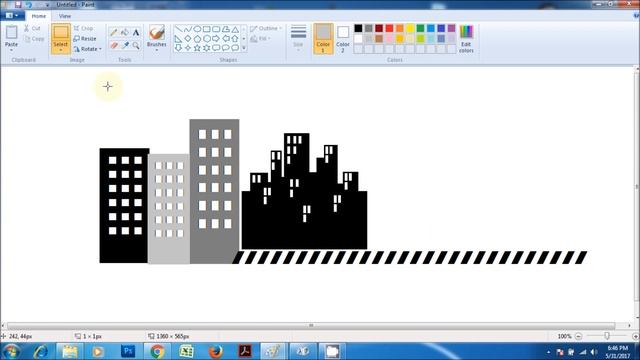Open Photoshop from the taskbar
The image size is (640, 360).
[128, 351]
